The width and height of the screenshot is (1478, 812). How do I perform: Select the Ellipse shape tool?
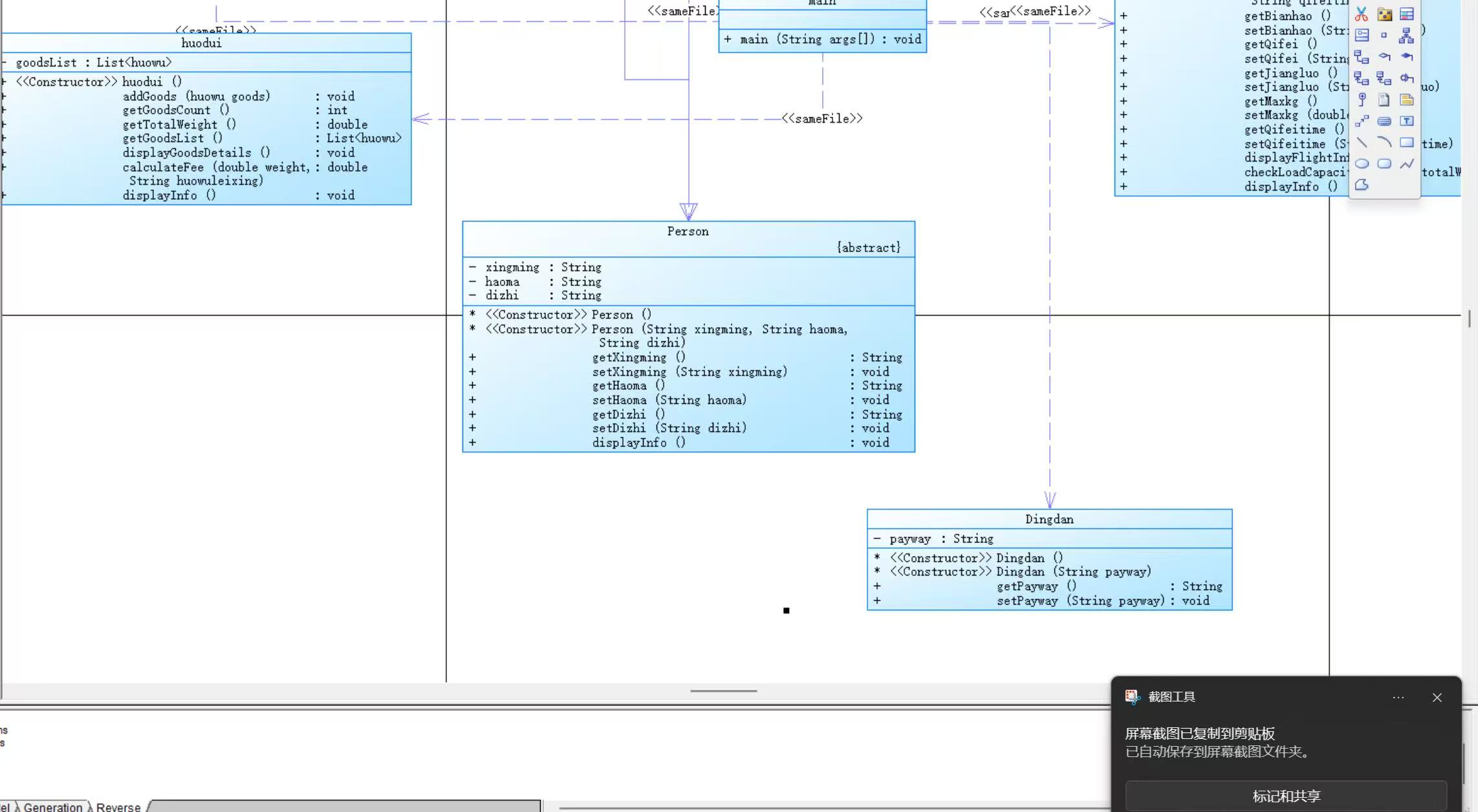point(1362,164)
